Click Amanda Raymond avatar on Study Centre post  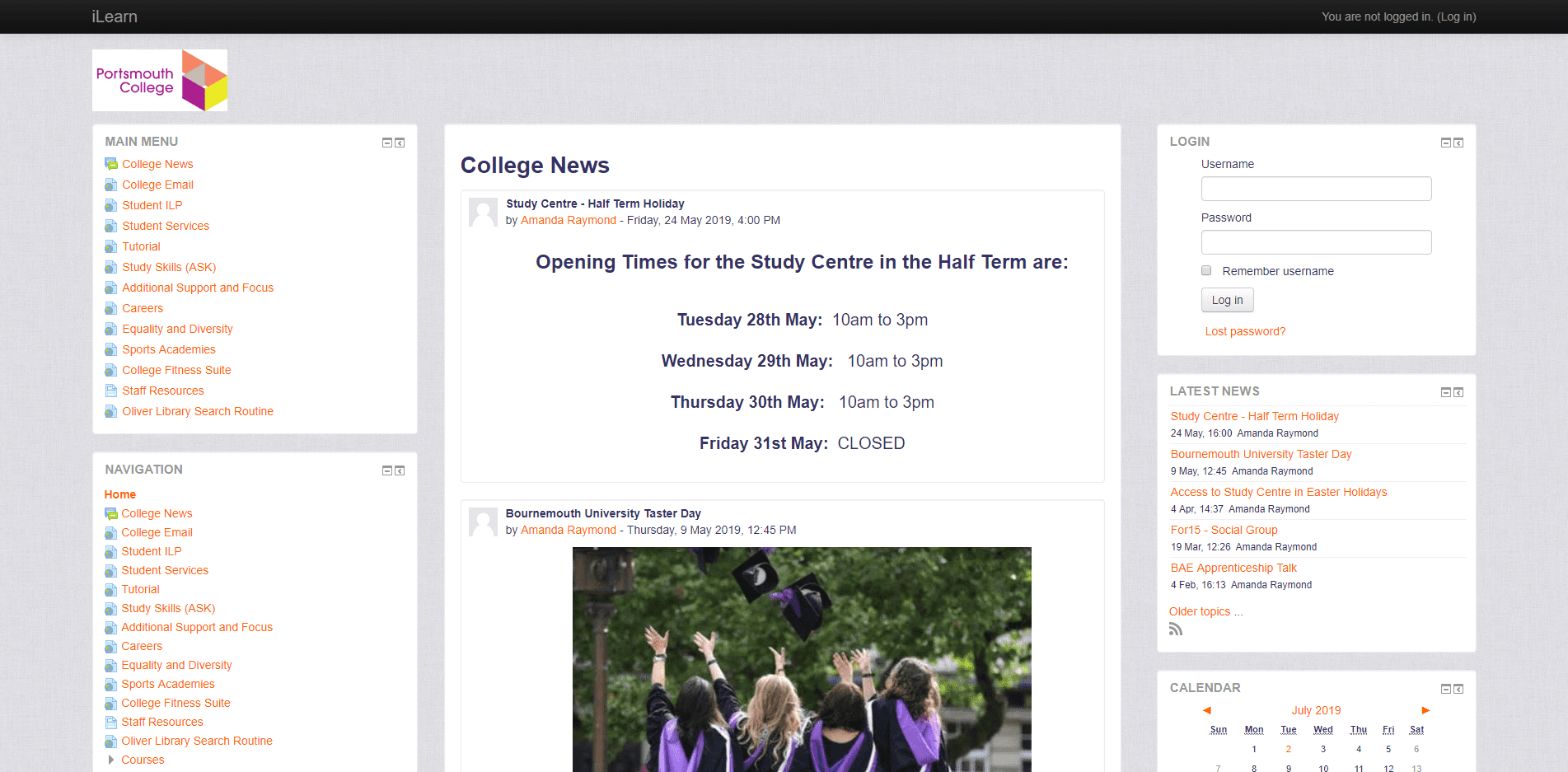point(483,212)
